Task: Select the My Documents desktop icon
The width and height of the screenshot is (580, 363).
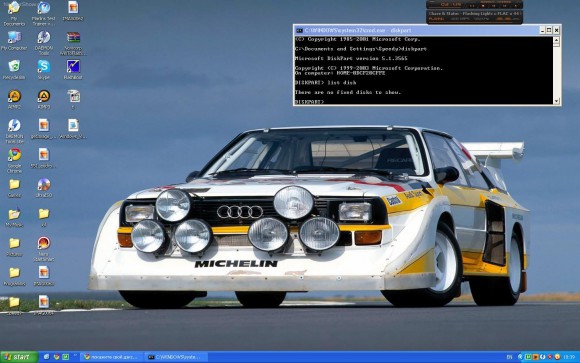Action: (14, 7)
